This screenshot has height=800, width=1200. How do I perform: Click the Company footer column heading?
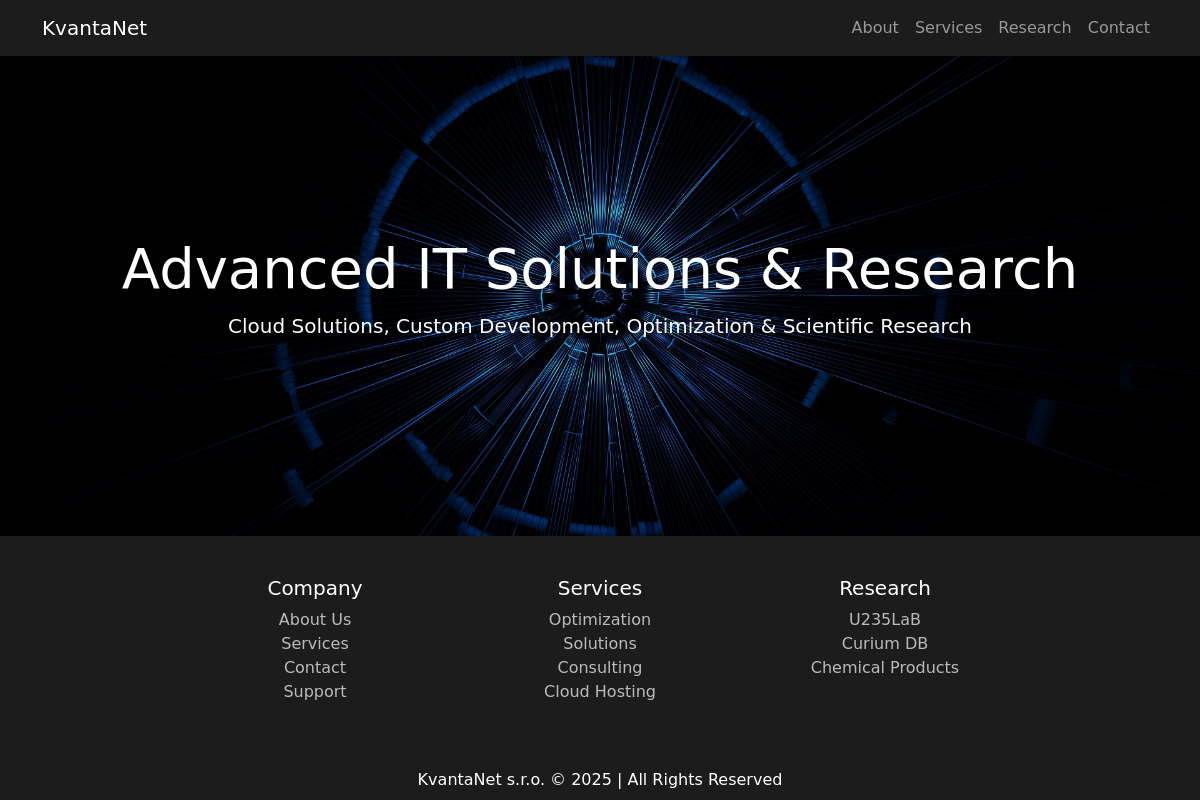pyautogui.click(x=315, y=588)
